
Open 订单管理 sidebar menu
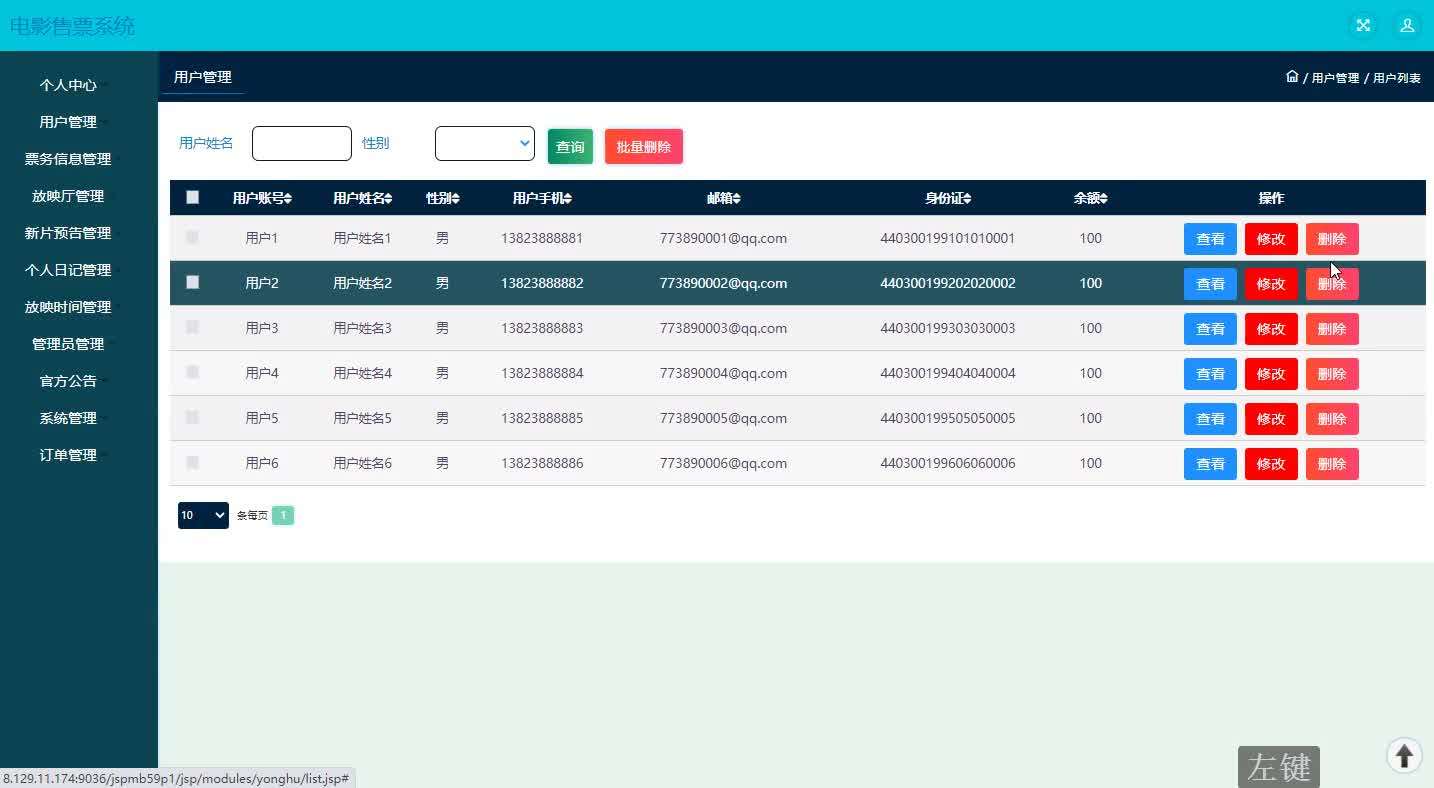tap(68, 455)
